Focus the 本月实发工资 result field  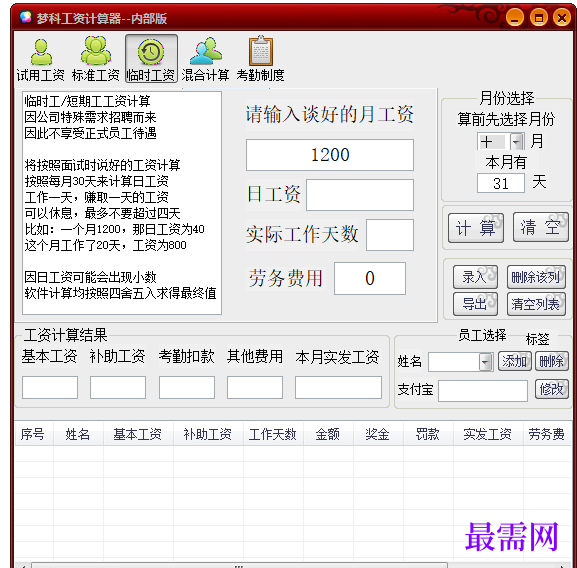pyautogui.click(x=338, y=387)
